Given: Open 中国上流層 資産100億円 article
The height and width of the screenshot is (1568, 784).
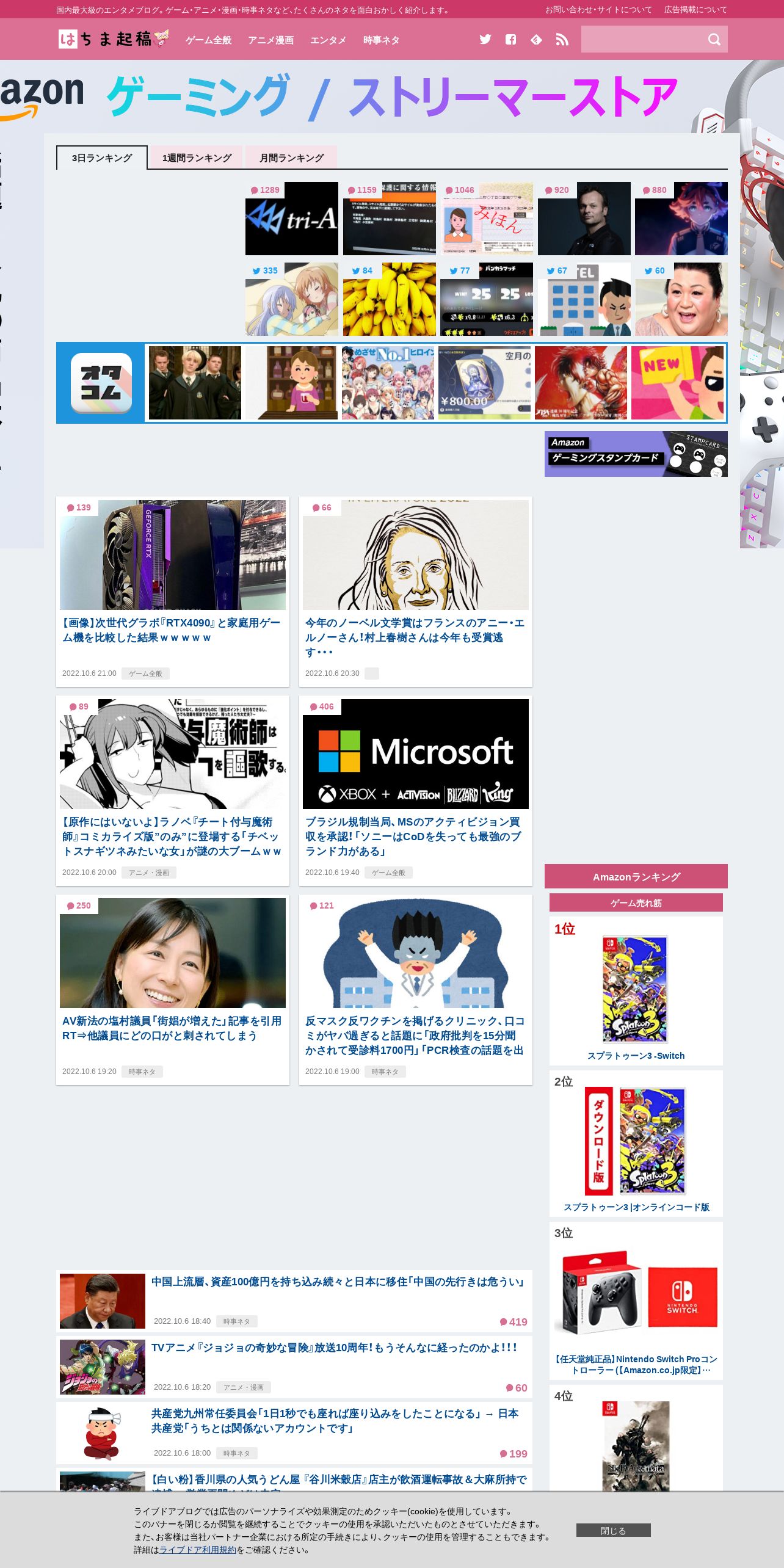Looking at the screenshot, I should tap(338, 1282).
